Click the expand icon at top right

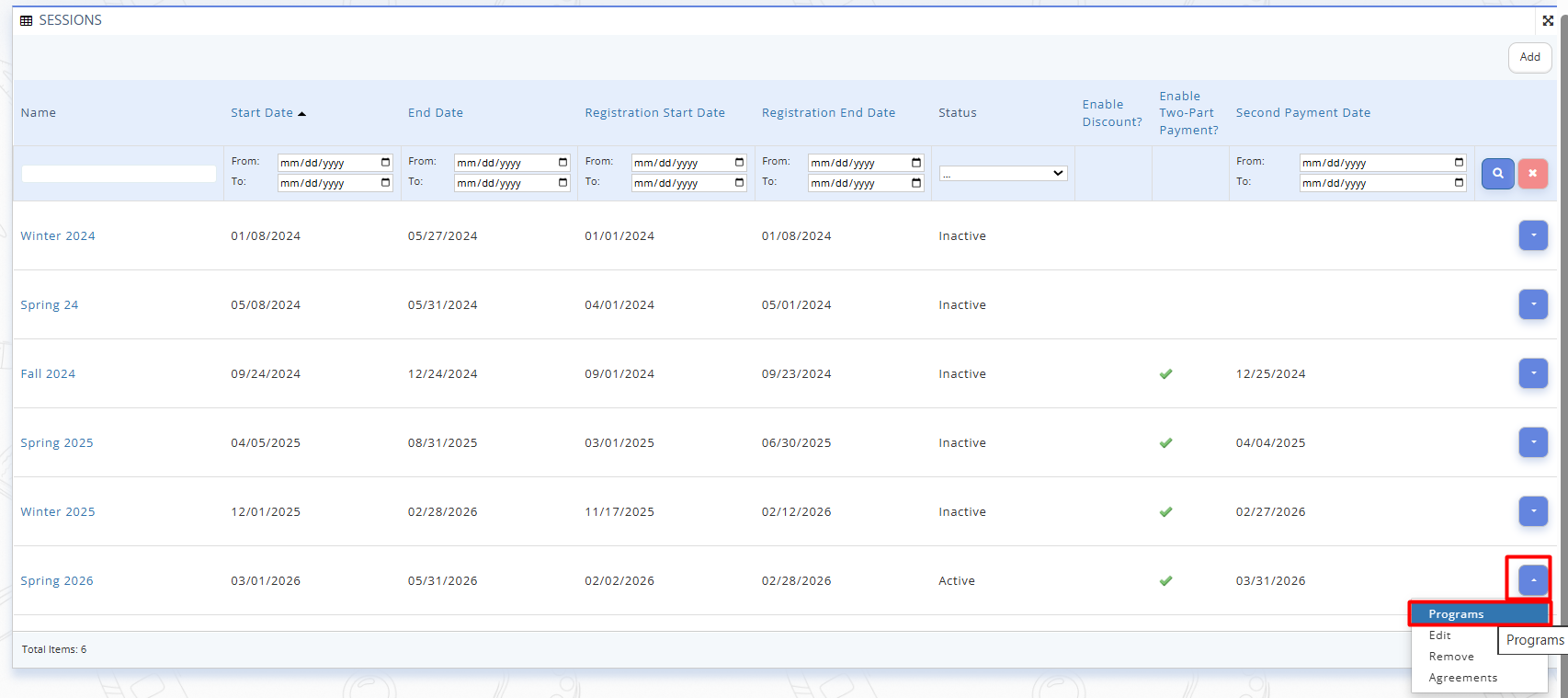[1548, 20]
